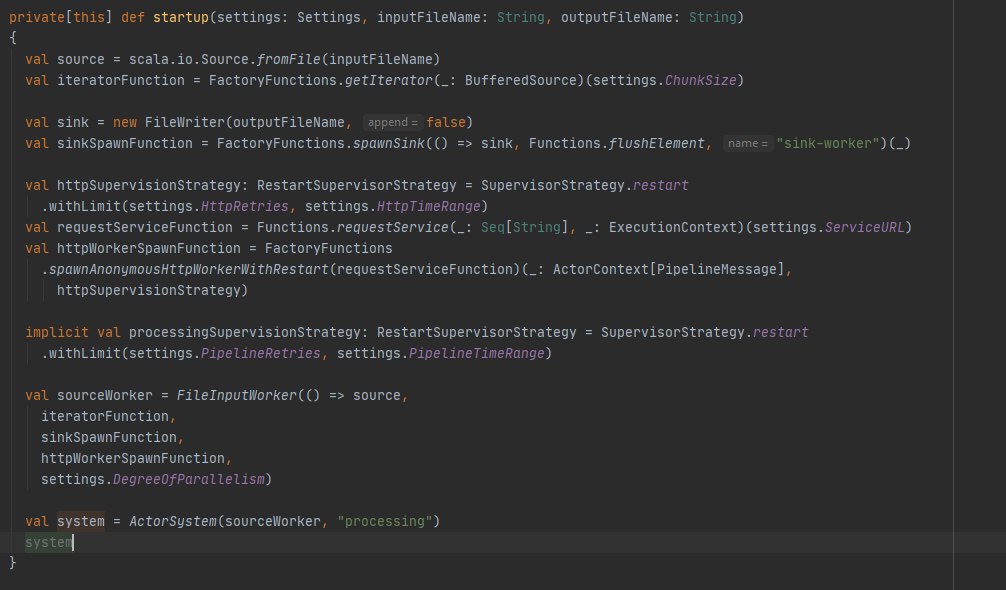Click the spawnSink method call

[x=389, y=143]
